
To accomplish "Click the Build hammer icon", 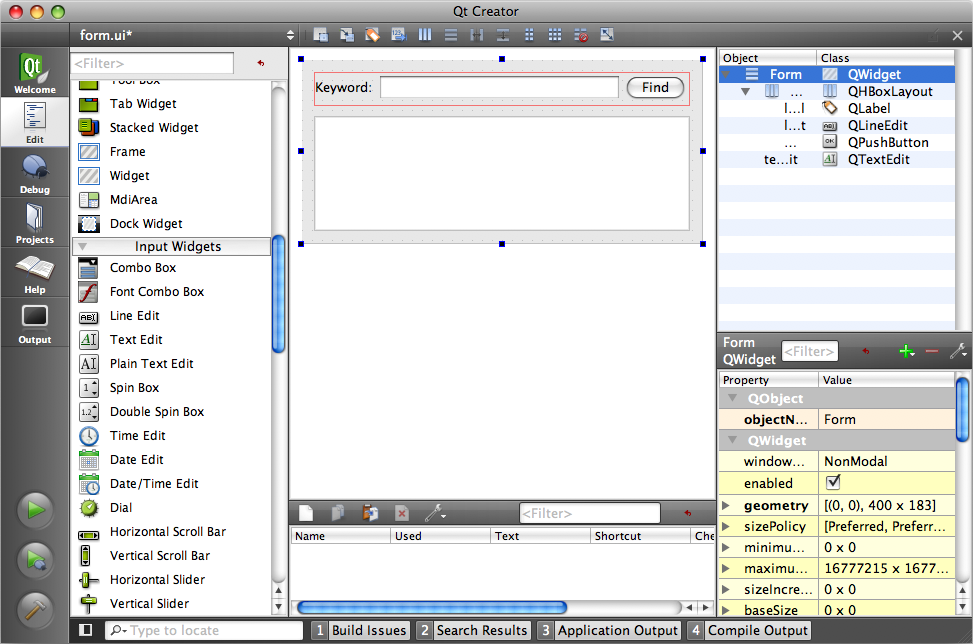I will point(35,609).
